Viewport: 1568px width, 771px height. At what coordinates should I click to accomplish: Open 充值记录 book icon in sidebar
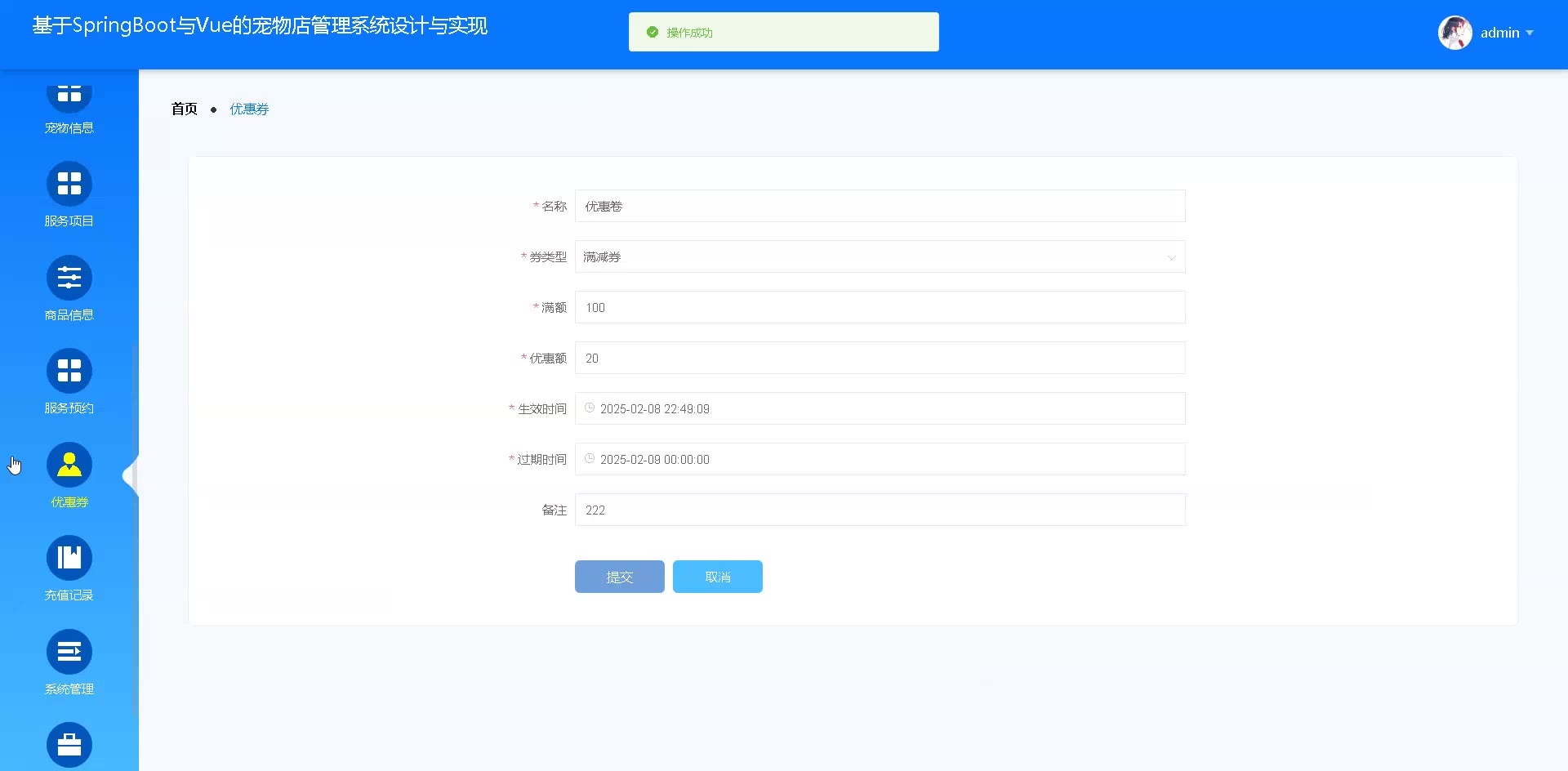pos(69,558)
